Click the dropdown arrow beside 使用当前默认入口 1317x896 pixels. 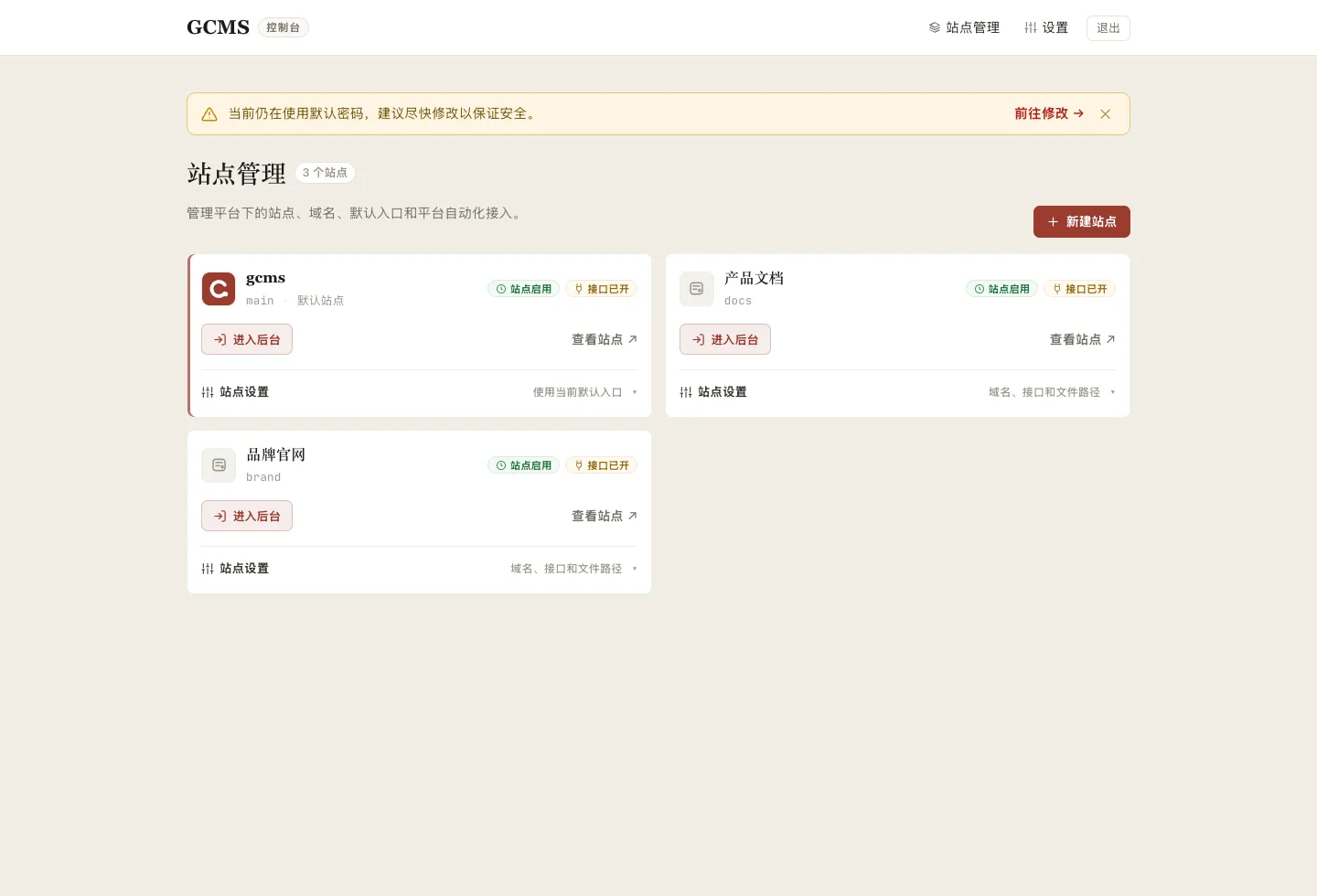coord(635,392)
